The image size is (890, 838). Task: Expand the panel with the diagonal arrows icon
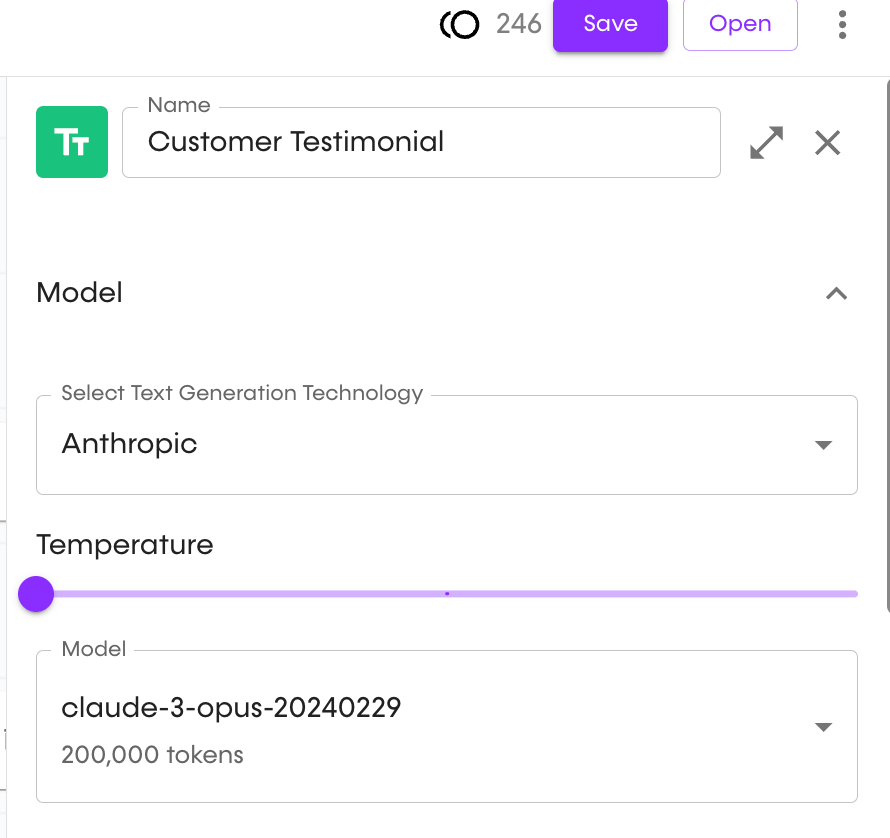(x=766, y=143)
